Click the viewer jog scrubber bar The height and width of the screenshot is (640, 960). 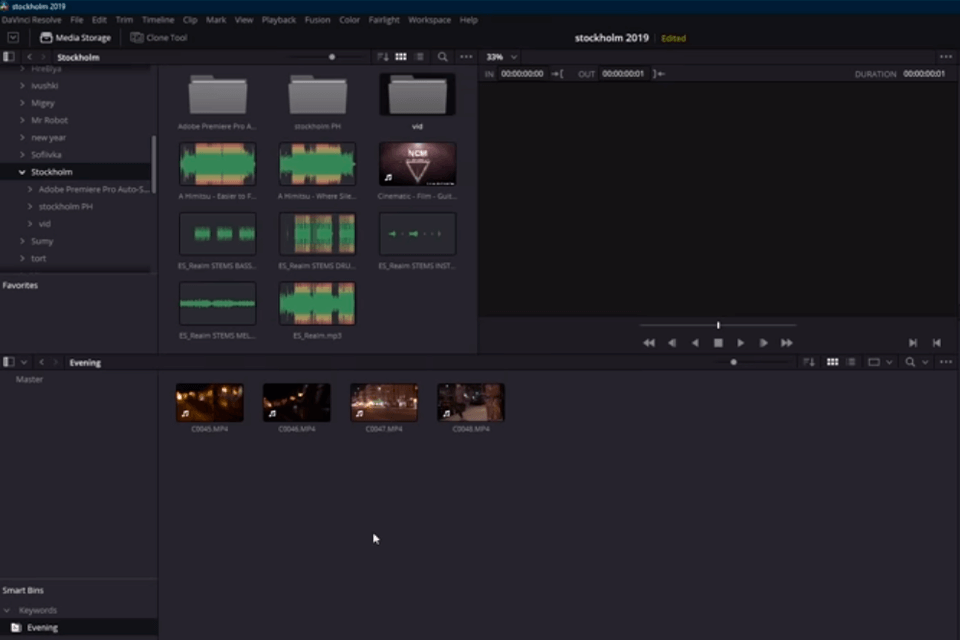point(718,325)
